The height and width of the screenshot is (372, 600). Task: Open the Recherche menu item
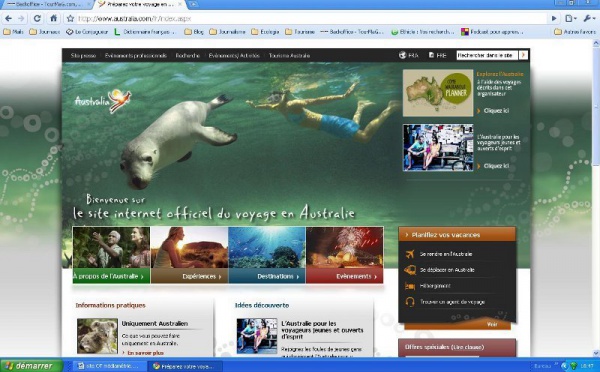(x=188, y=55)
